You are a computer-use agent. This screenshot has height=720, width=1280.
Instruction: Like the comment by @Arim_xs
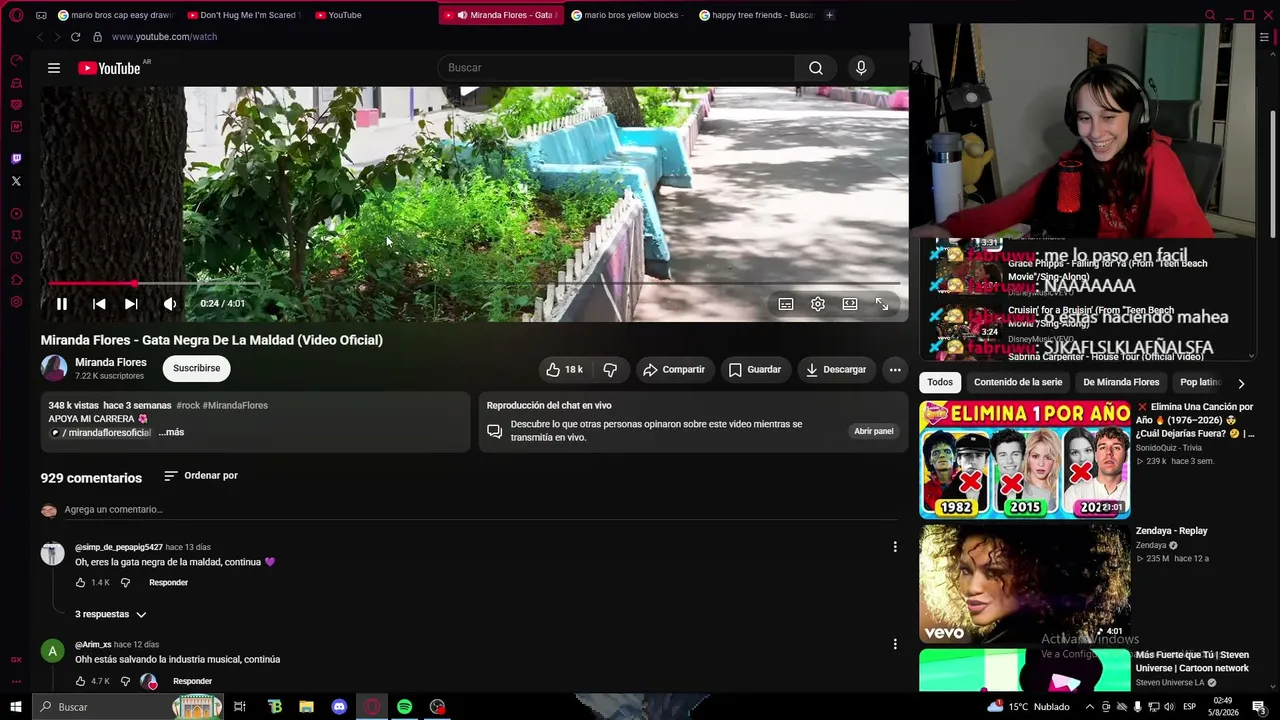click(81, 681)
